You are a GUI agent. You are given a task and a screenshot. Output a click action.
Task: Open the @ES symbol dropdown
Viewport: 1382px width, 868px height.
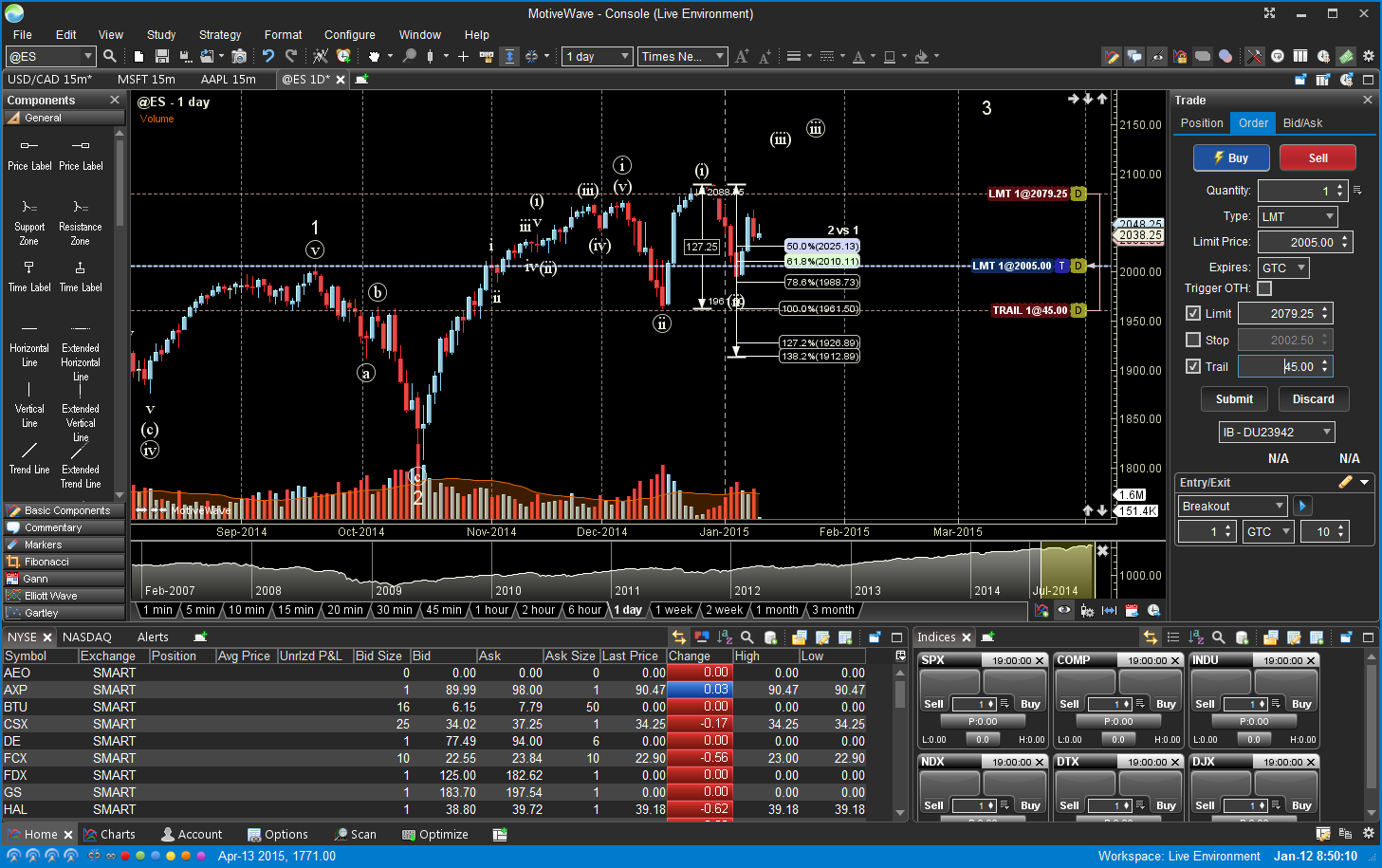click(87, 56)
